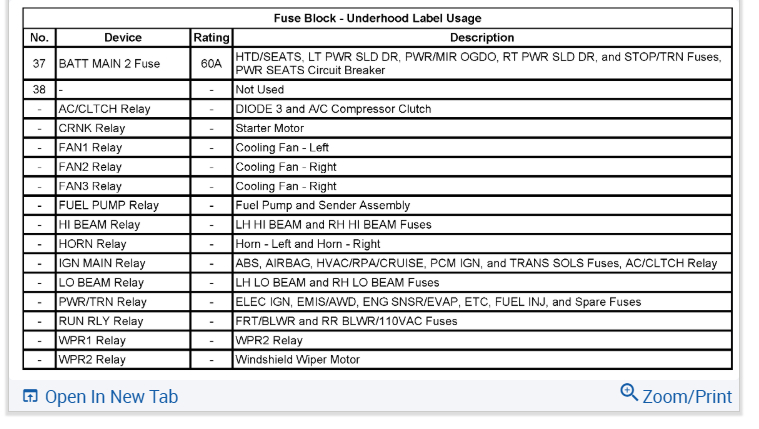The width and height of the screenshot is (759, 429).
Task: Select the Device column header
Action: point(123,38)
